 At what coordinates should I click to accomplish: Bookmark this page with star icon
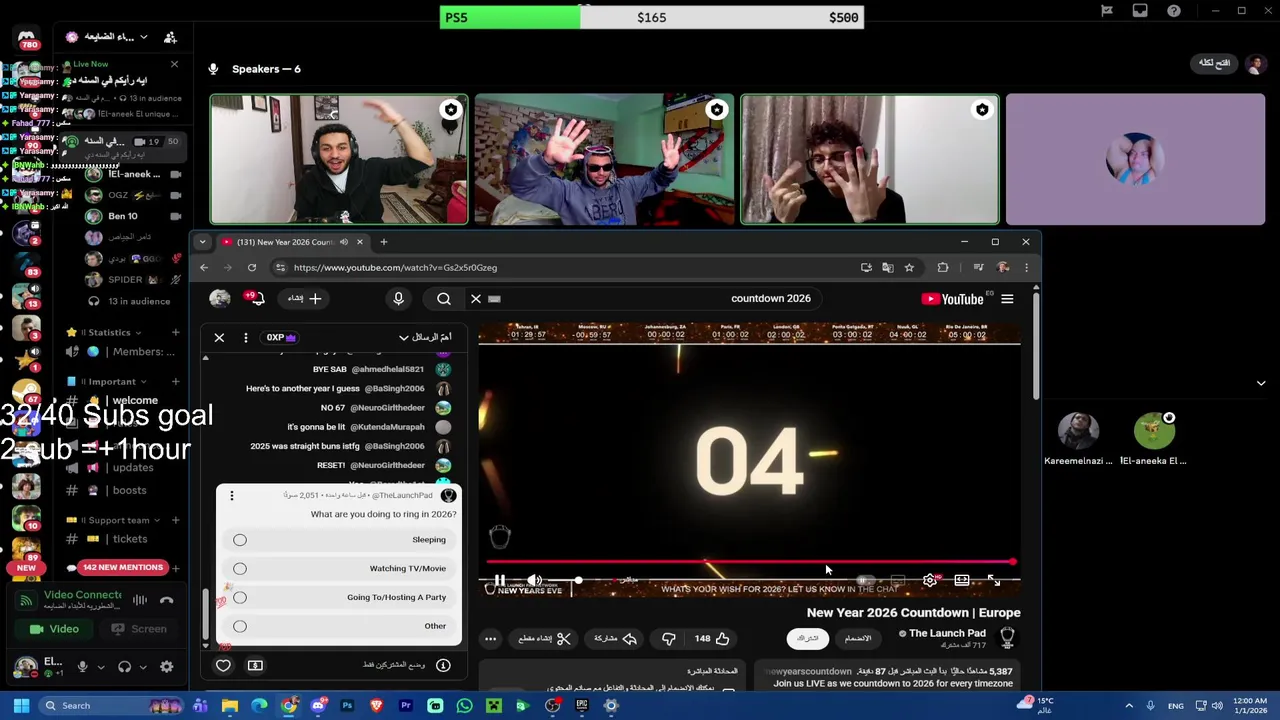(x=909, y=267)
